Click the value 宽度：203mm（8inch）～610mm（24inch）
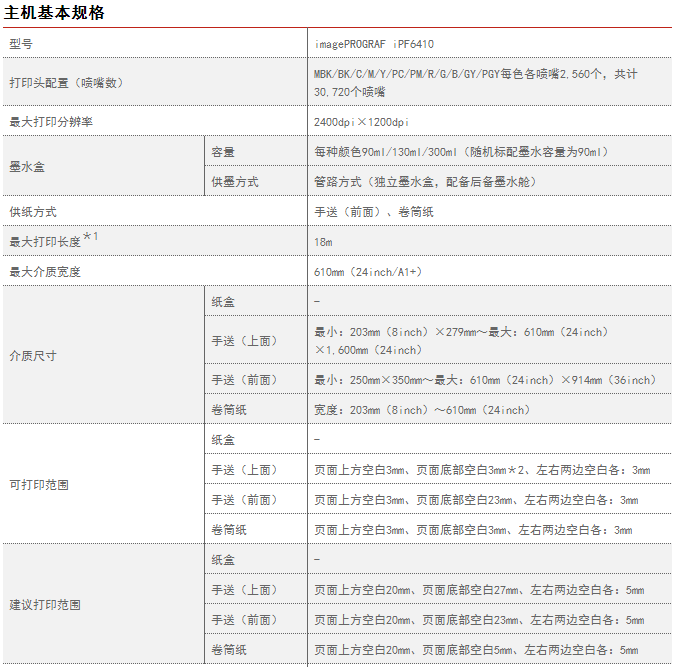Image resolution: width=675 pixels, height=667 pixels. (x=422, y=410)
